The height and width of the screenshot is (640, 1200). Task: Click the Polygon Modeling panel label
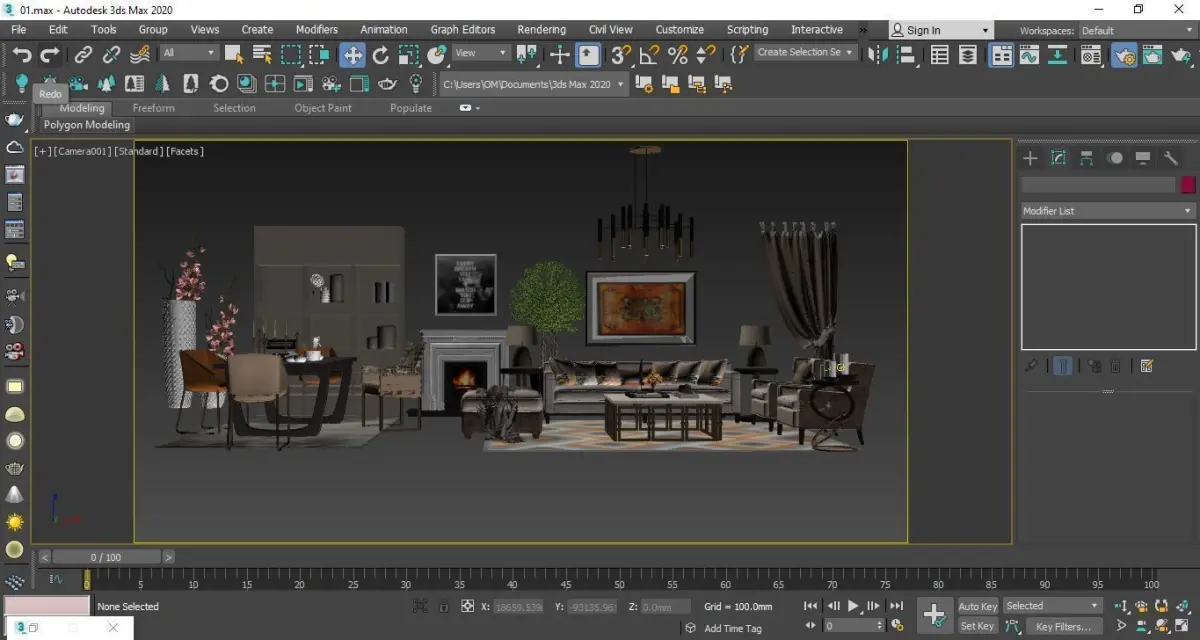pos(86,125)
